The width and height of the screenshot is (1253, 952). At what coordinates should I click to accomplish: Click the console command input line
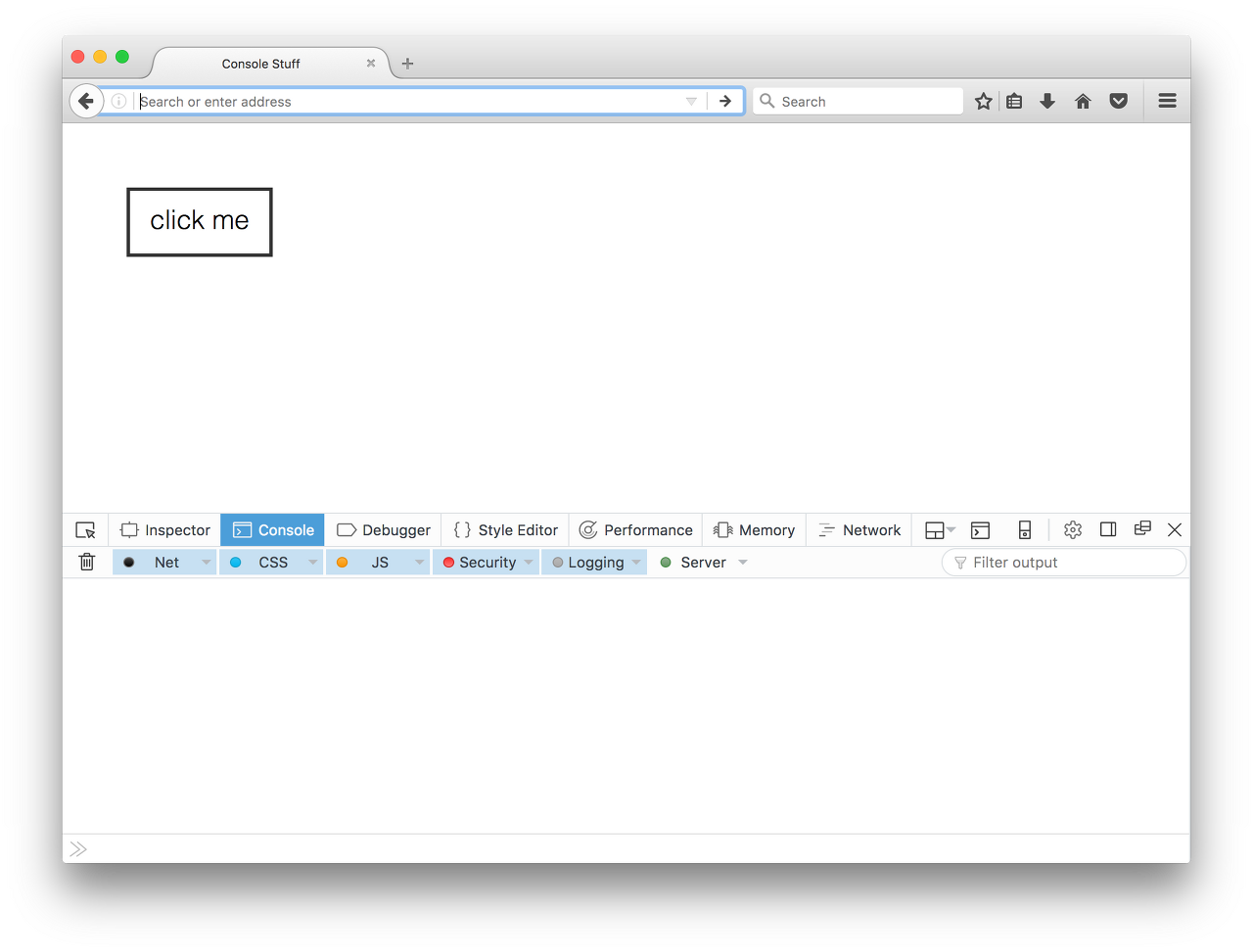point(626,848)
